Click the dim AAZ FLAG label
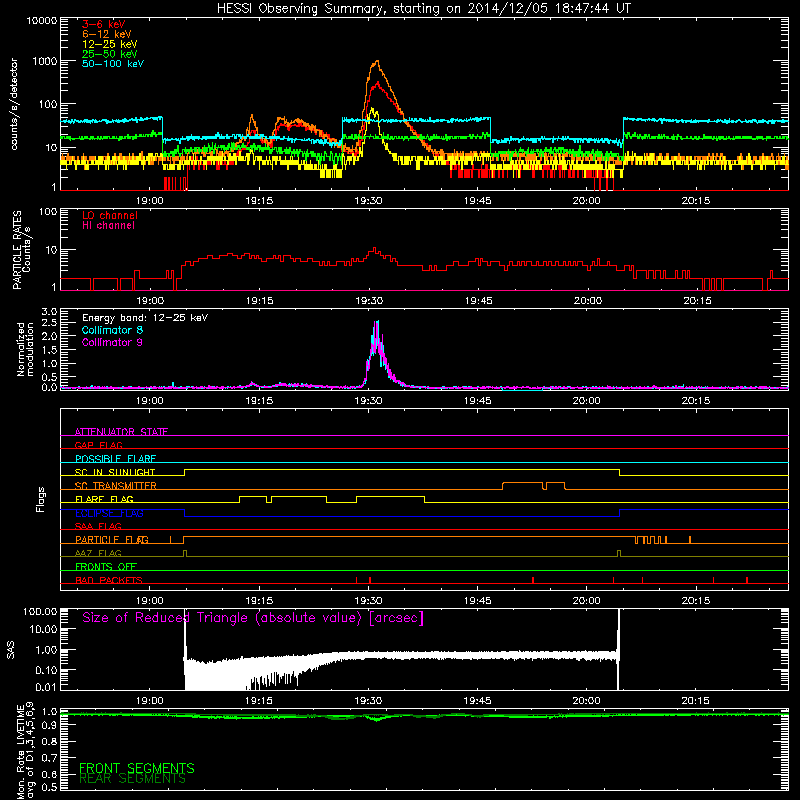 coord(98,553)
